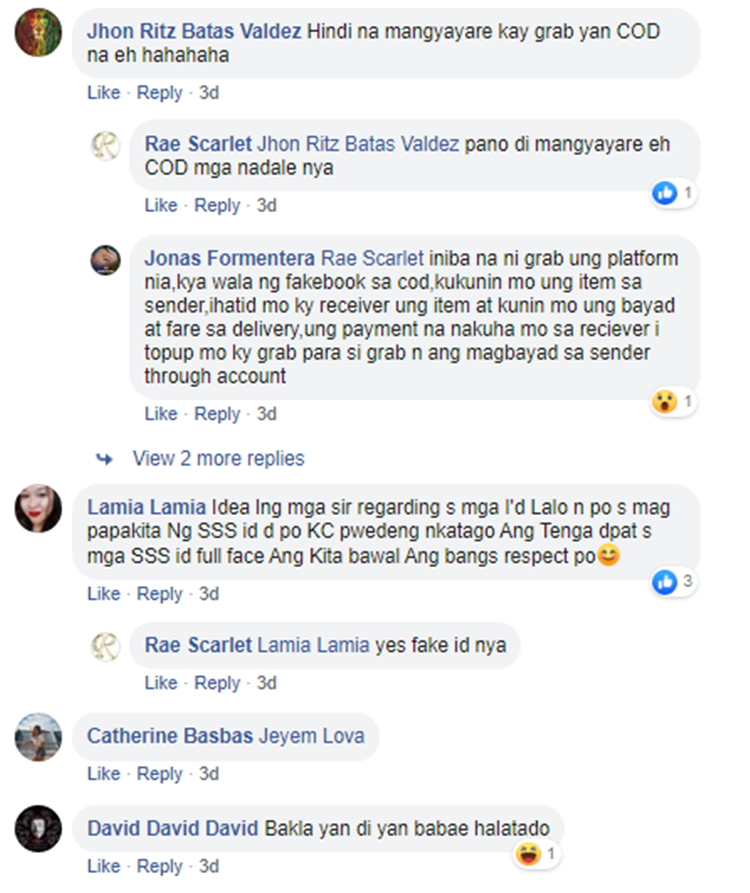Reply to Jonas Formentera's comment

217,413
